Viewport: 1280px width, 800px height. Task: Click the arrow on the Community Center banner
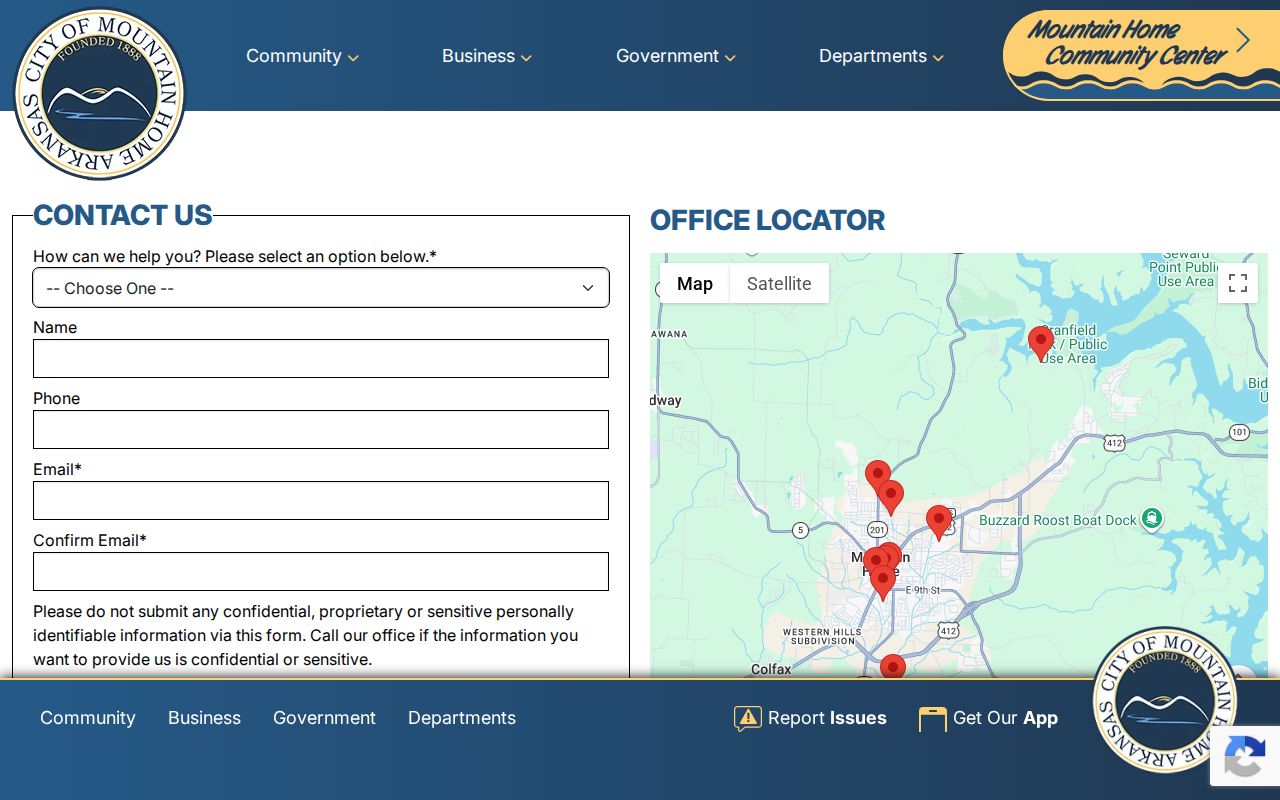(x=1243, y=40)
